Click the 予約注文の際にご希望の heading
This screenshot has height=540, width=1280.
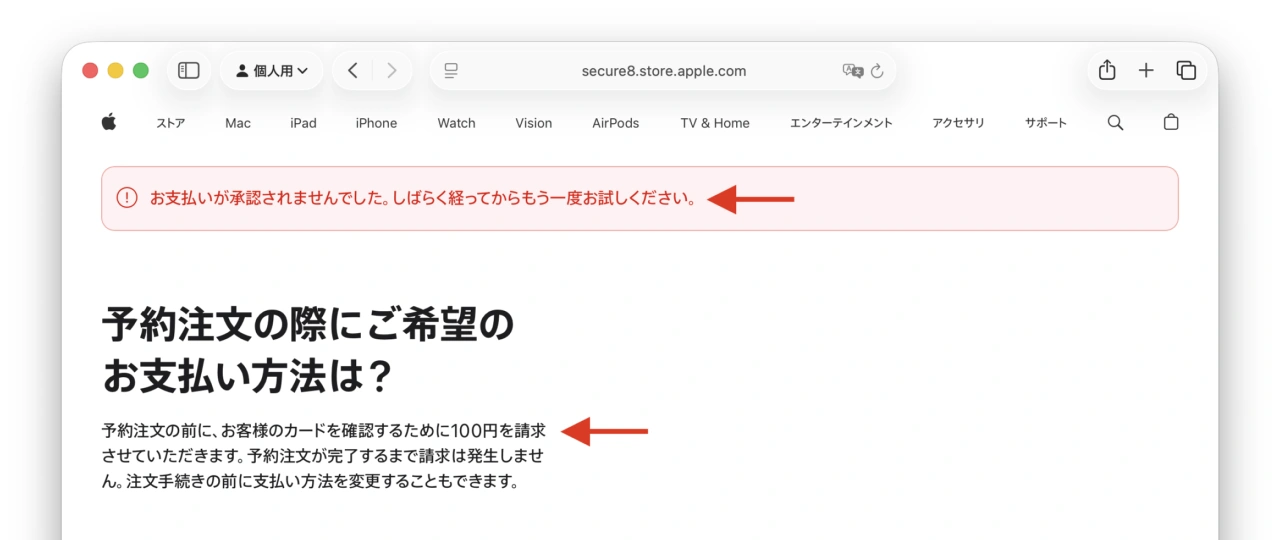point(308,351)
